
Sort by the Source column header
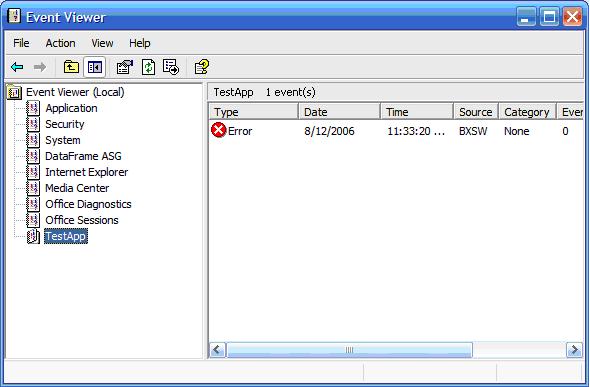(476, 112)
